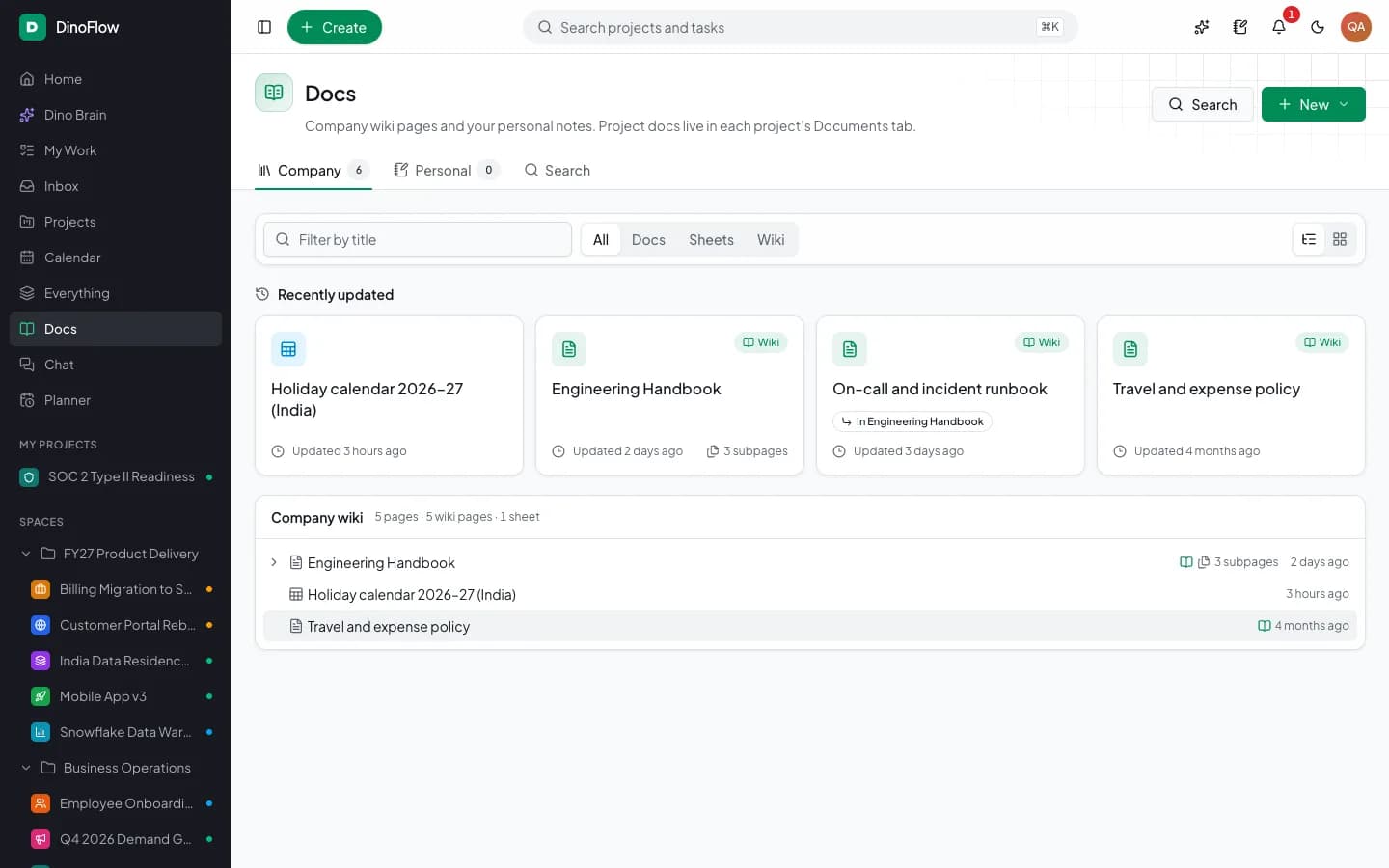The image size is (1389, 868).
Task: Collapse the Business Operations space
Action: coord(26,768)
